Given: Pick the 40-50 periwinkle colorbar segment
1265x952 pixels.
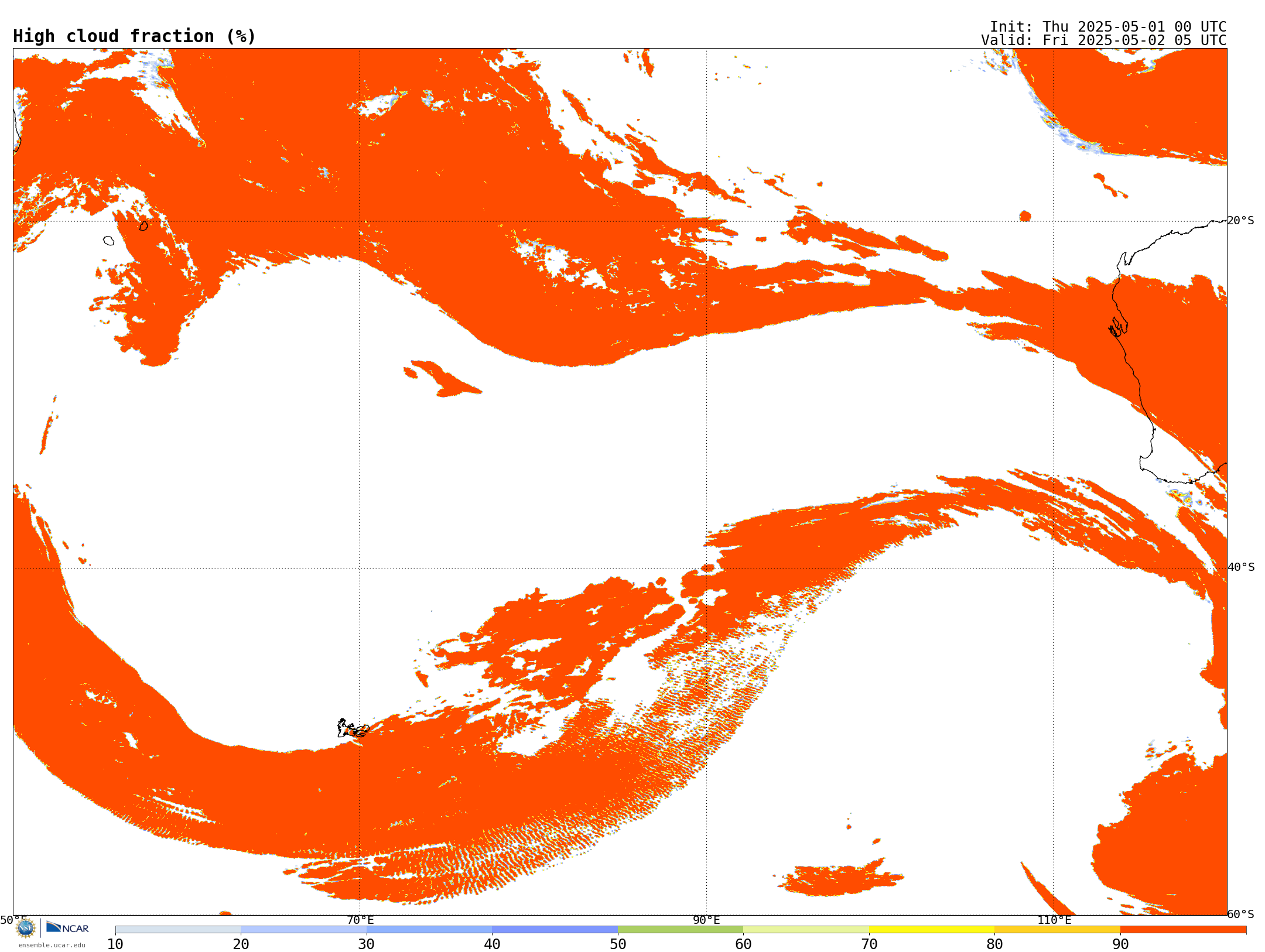Looking at the screenshot, I should [555, 930].
